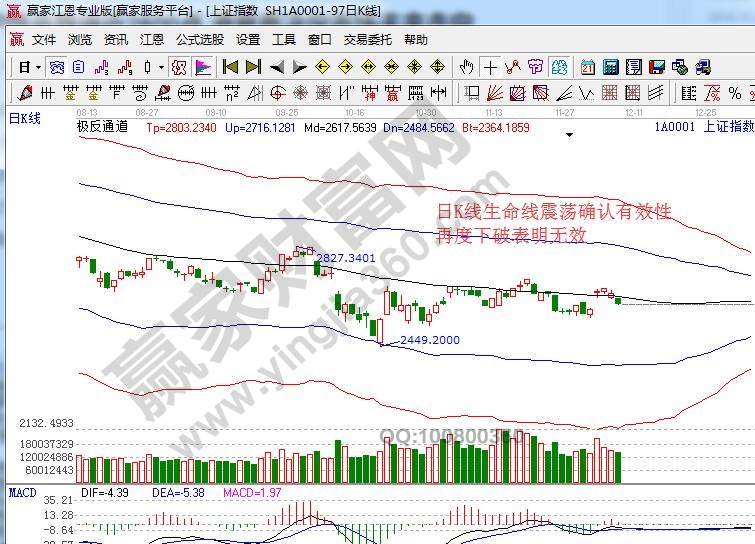Click the MACD indicator label
The image size is (755, 544).
click(x=22, y=492)
